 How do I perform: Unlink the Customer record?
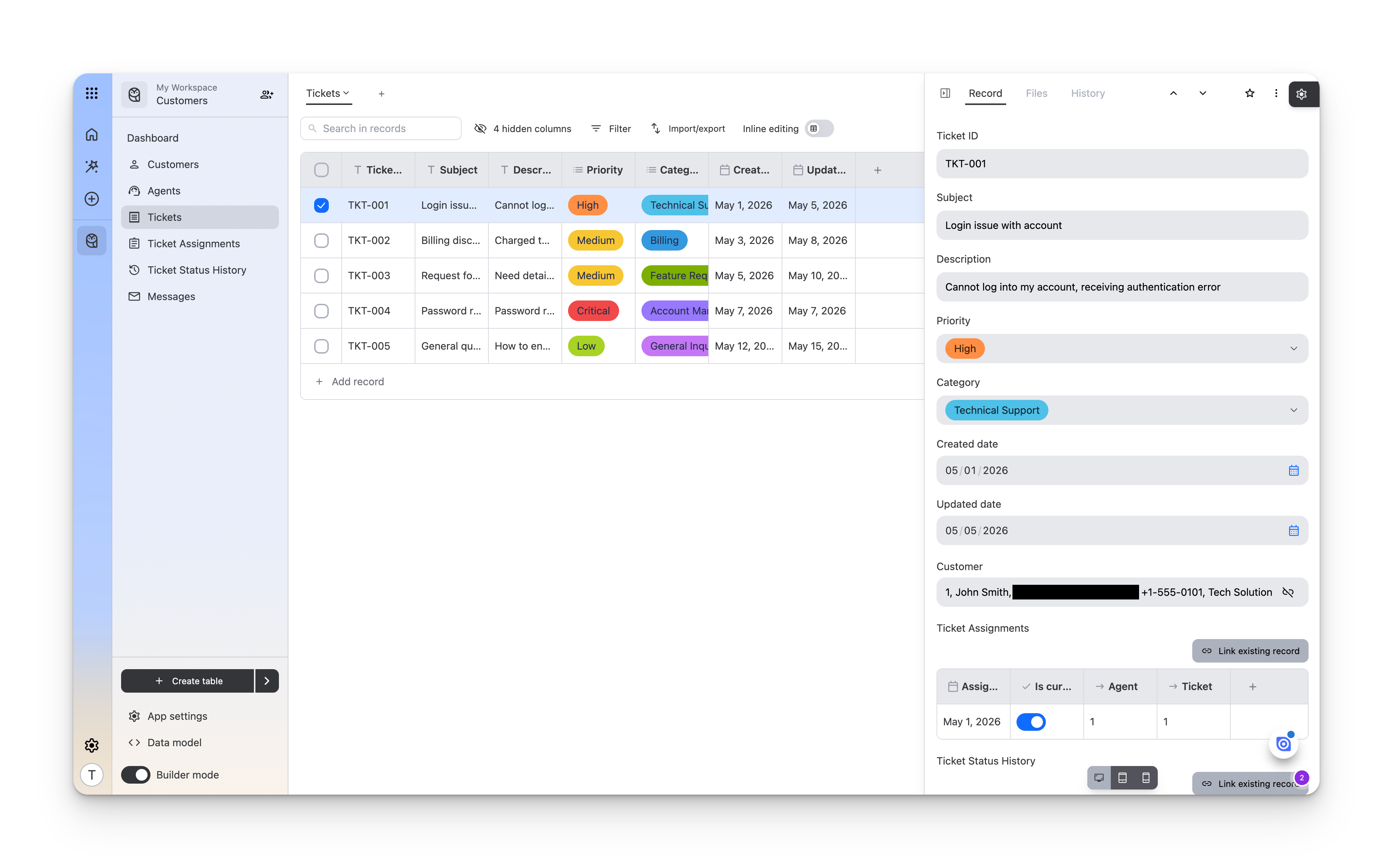(1288, 592)
